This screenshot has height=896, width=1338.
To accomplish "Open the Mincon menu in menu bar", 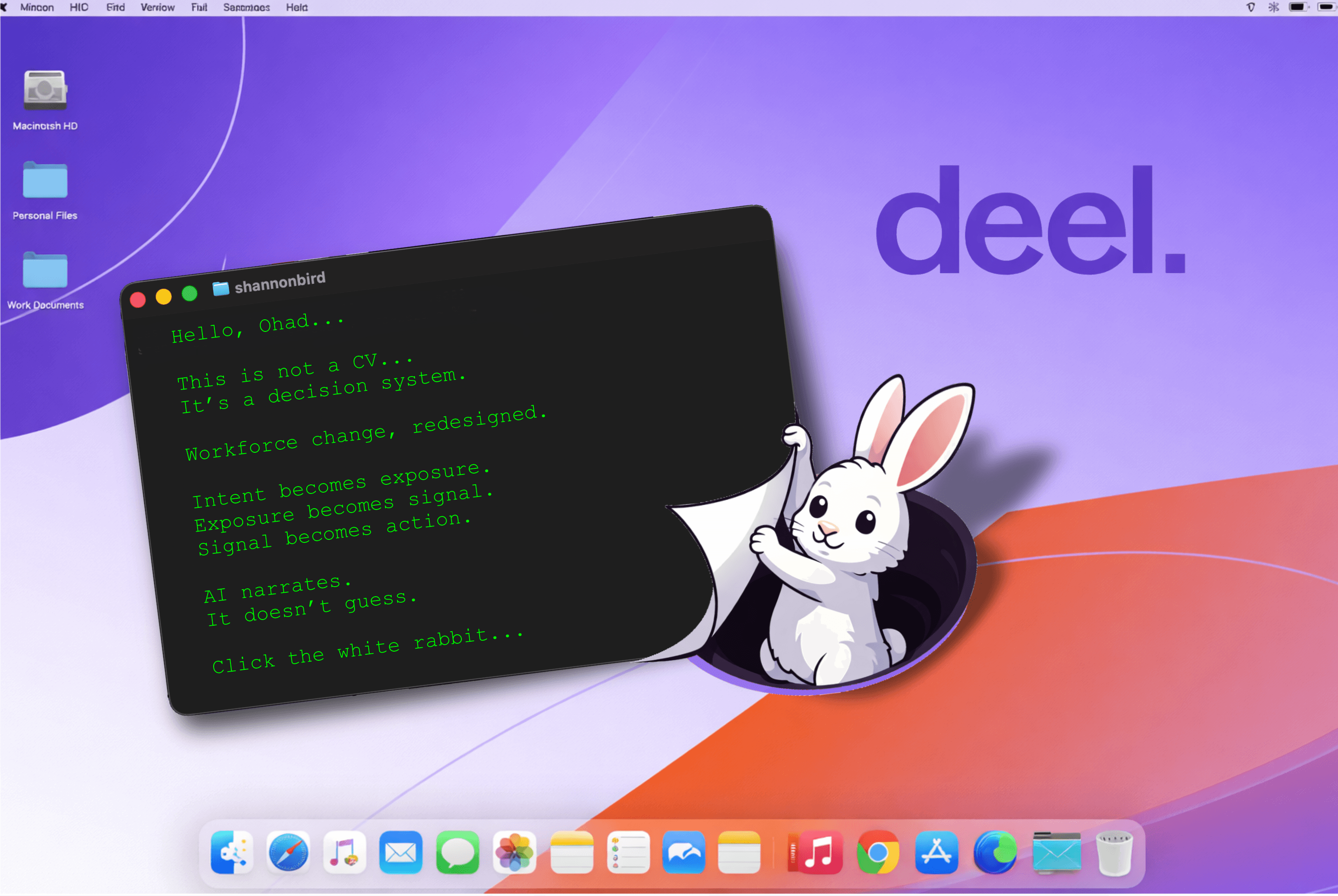I will click(37, 7).
